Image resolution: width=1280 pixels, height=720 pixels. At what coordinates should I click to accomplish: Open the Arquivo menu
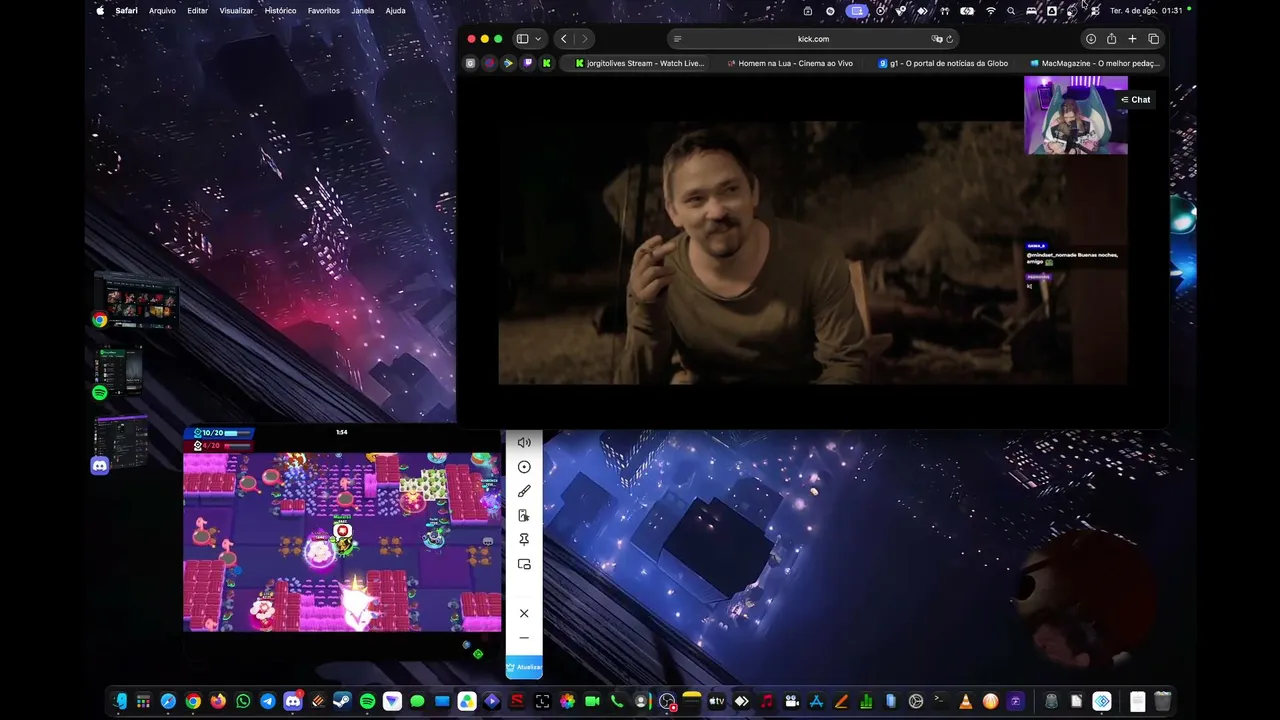coord(162,11)
